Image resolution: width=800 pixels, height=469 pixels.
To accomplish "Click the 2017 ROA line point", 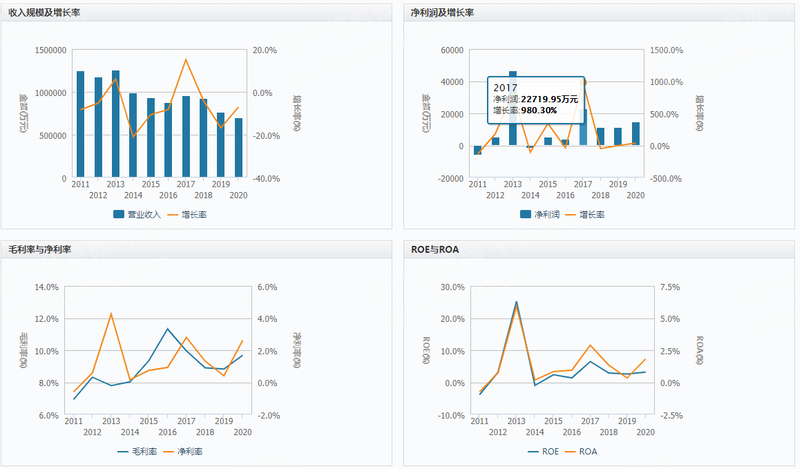I will pos(590,345).
